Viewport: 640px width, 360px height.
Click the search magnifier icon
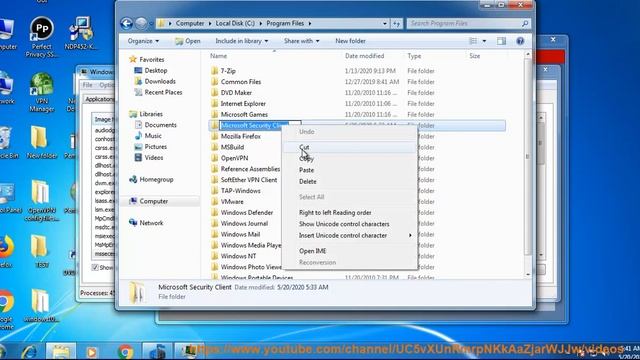(x=525, y=24)
